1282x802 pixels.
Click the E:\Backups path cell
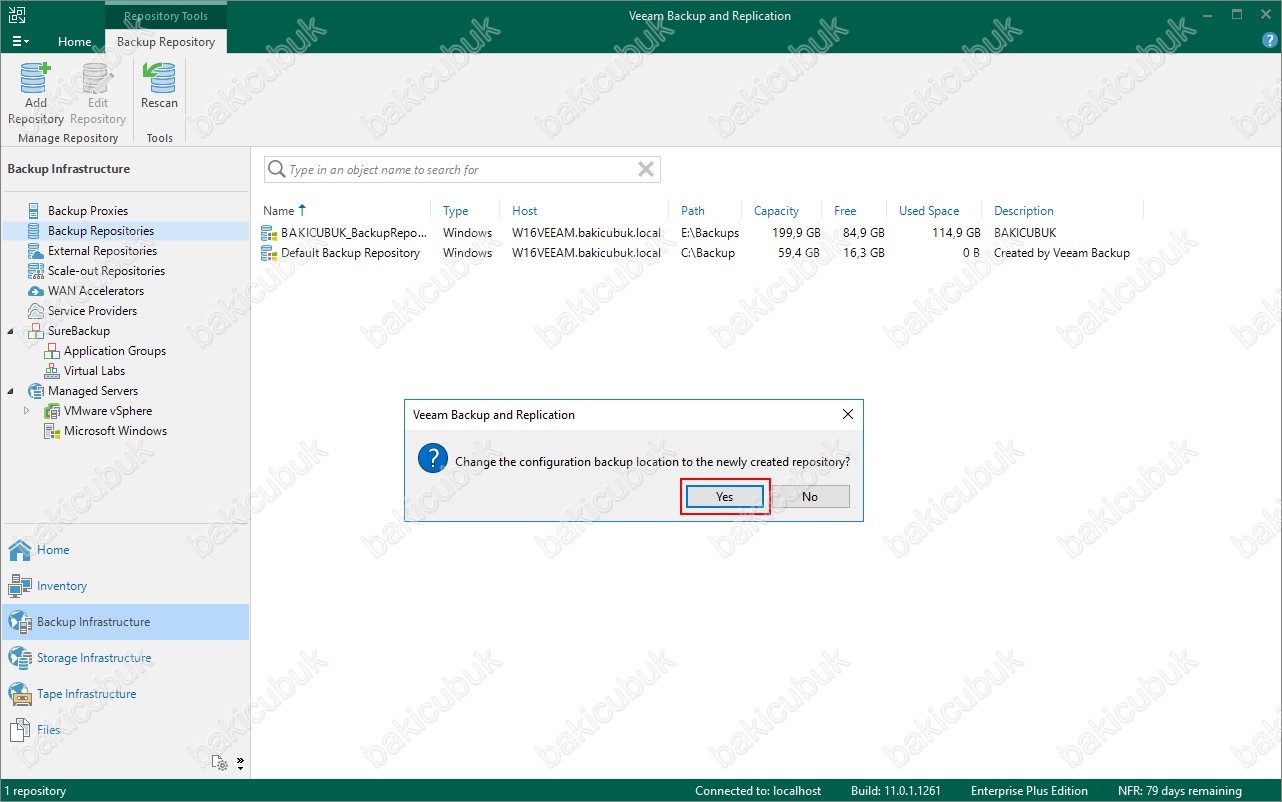pyautogui.click(x=710, y=233)
